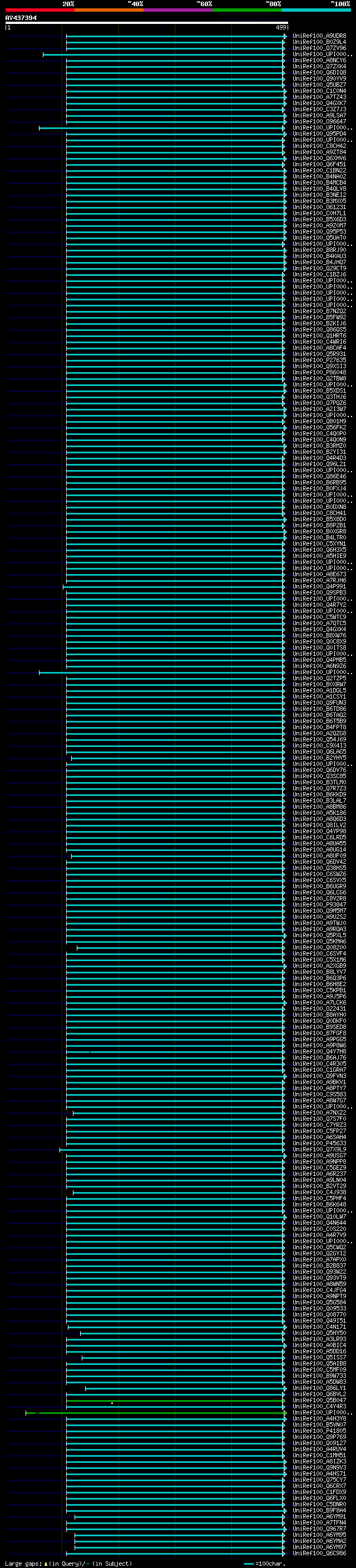Click hit label UniRef100_A4H3Y8
The width and height of the screenshot is (356, 1568).
tap(319, 1419)
